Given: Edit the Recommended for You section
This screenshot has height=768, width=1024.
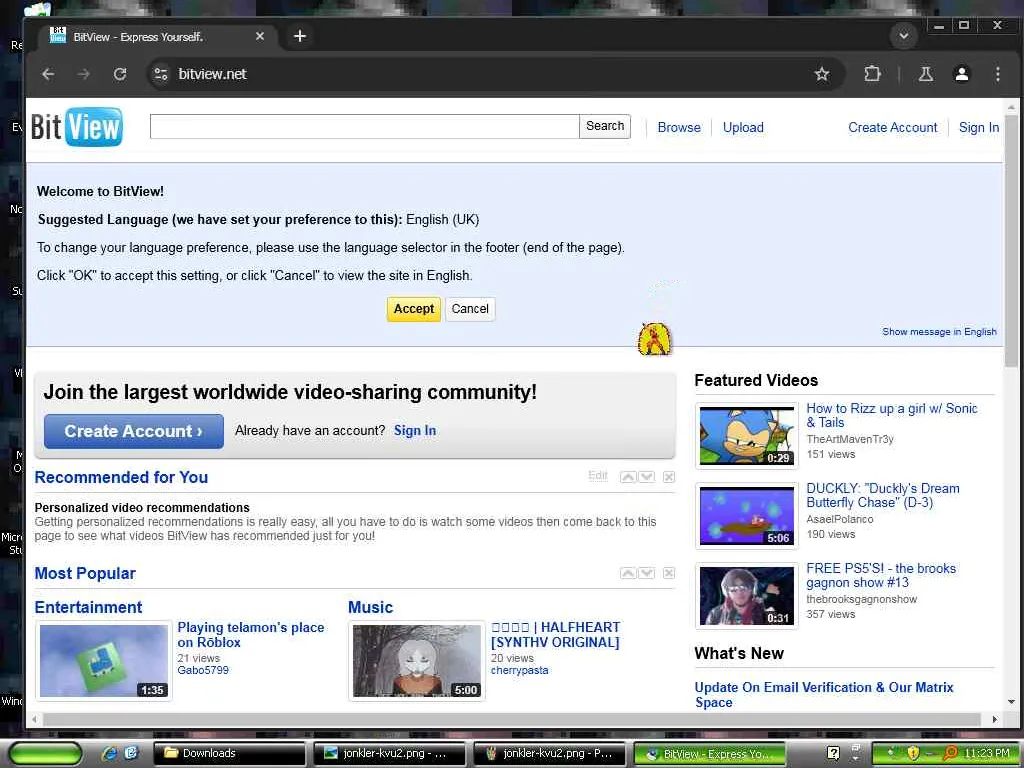Looking at the screenshot, I should point(598,475).
